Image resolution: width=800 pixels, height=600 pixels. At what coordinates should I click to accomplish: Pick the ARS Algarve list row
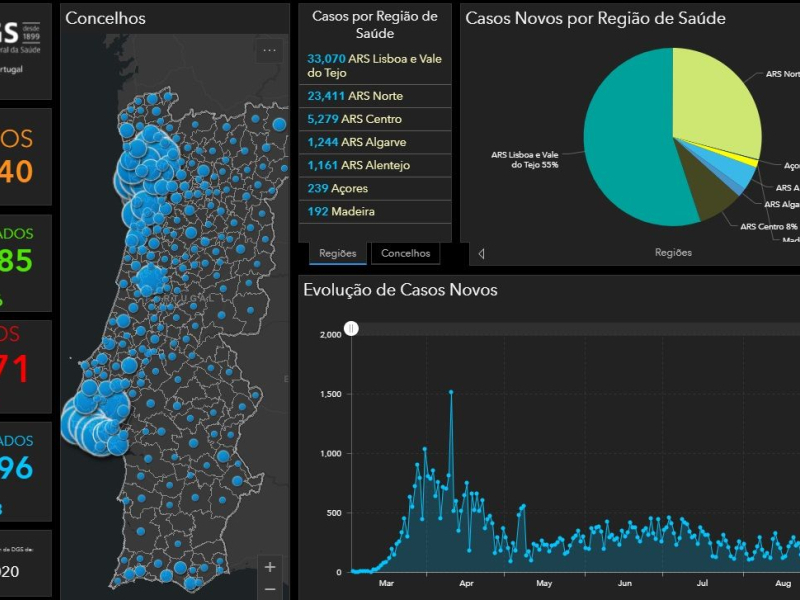click(x=375, y=142)
